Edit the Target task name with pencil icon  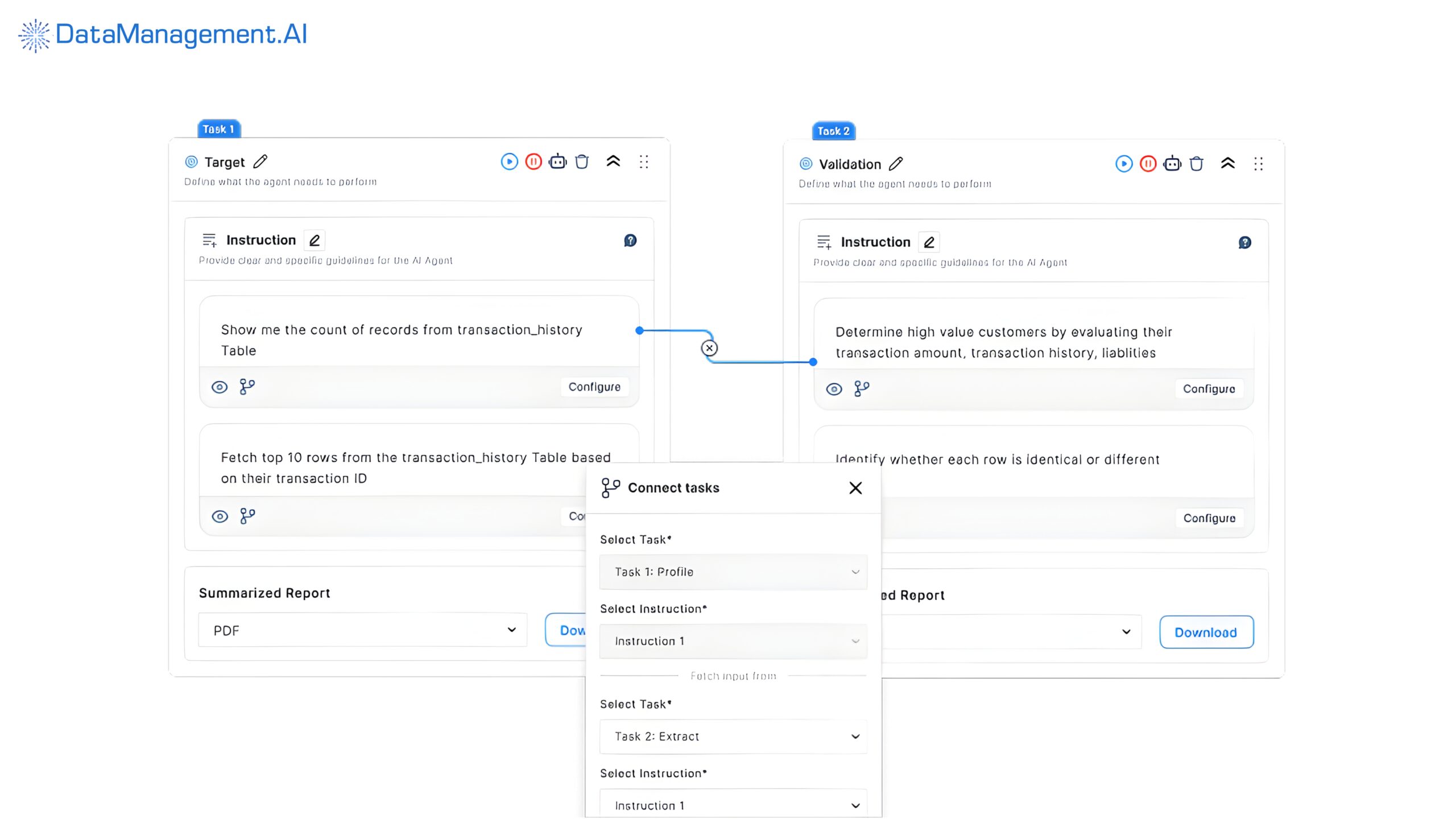coord(260,162)
